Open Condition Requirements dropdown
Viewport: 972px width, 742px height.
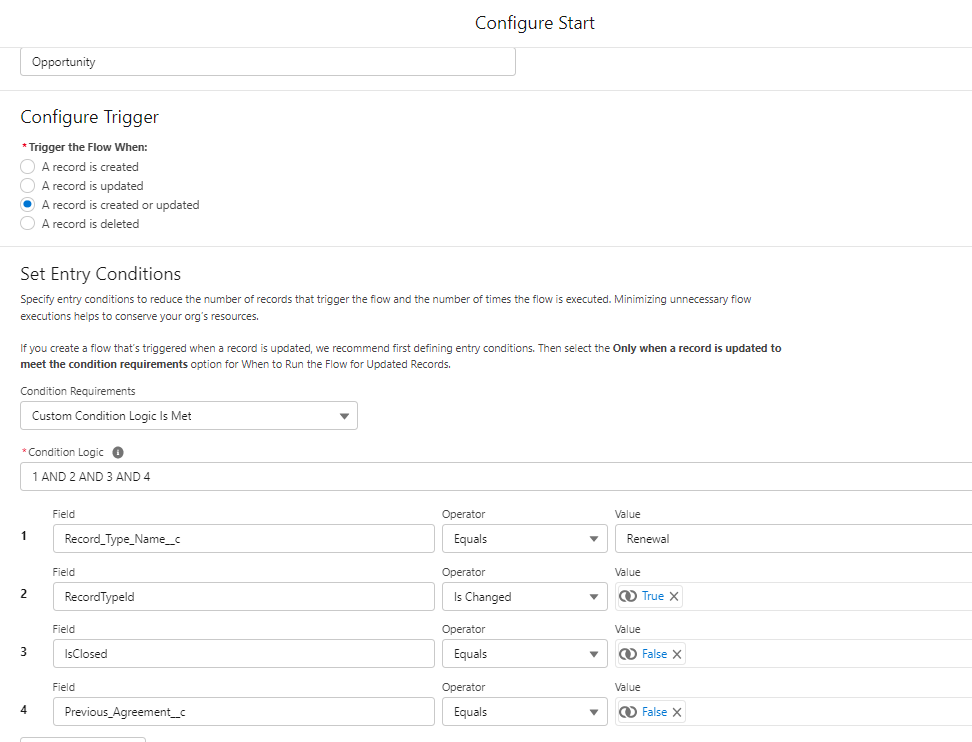click(189, 416)
